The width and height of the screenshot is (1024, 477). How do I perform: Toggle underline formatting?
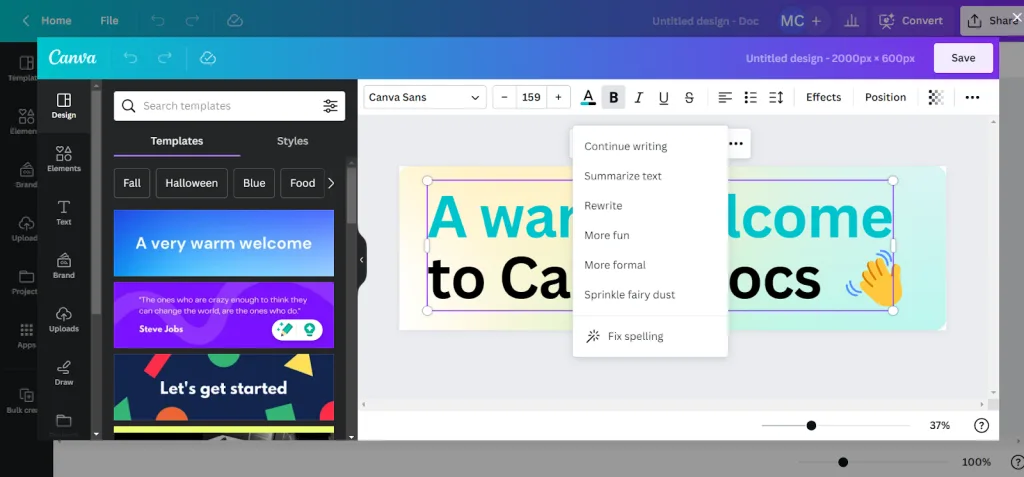pyautogui.click(x=663, y=97)
